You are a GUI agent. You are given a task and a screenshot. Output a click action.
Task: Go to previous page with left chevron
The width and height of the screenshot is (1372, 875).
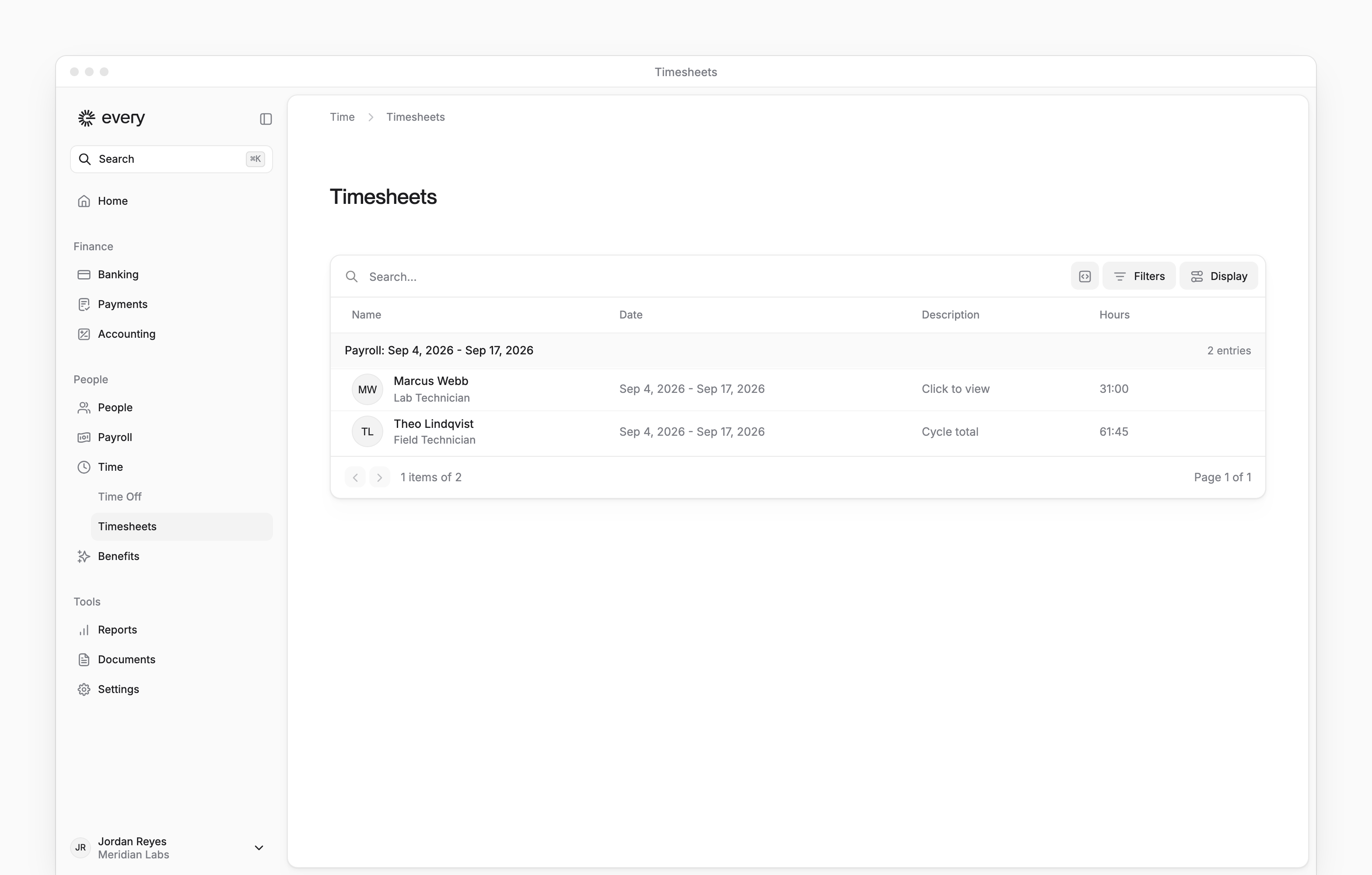[356, 477]
